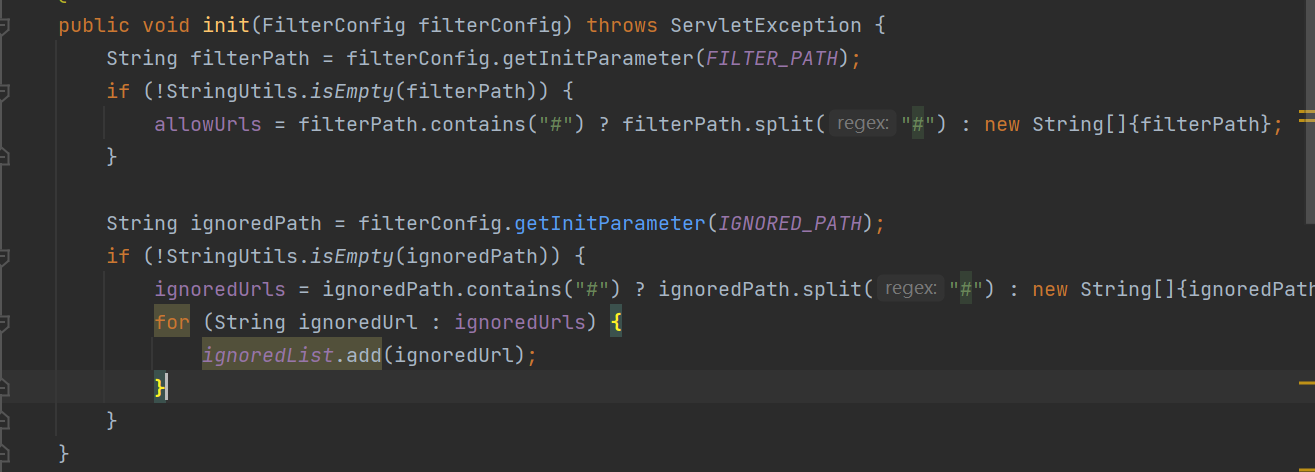Click the ignoredList field reference
This screenshot has height=472, width=1315.
[268, 355]
